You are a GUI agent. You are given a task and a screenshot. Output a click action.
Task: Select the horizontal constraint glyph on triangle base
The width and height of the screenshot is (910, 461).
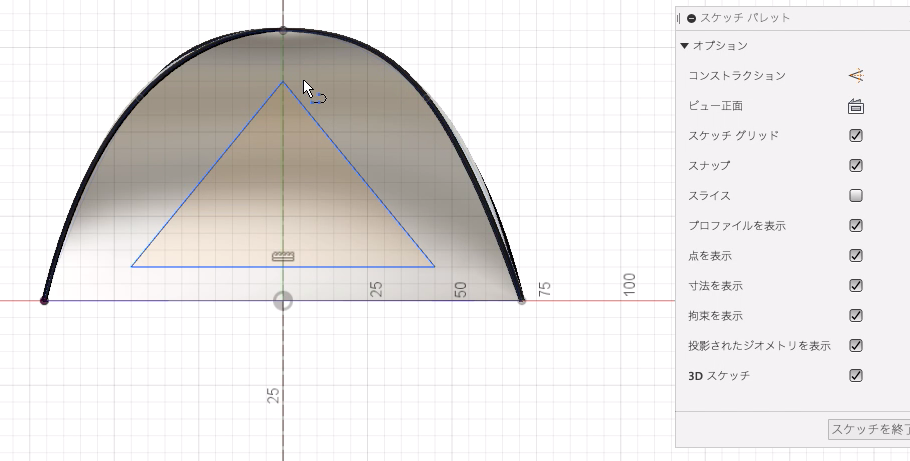[x=283, y=256]
